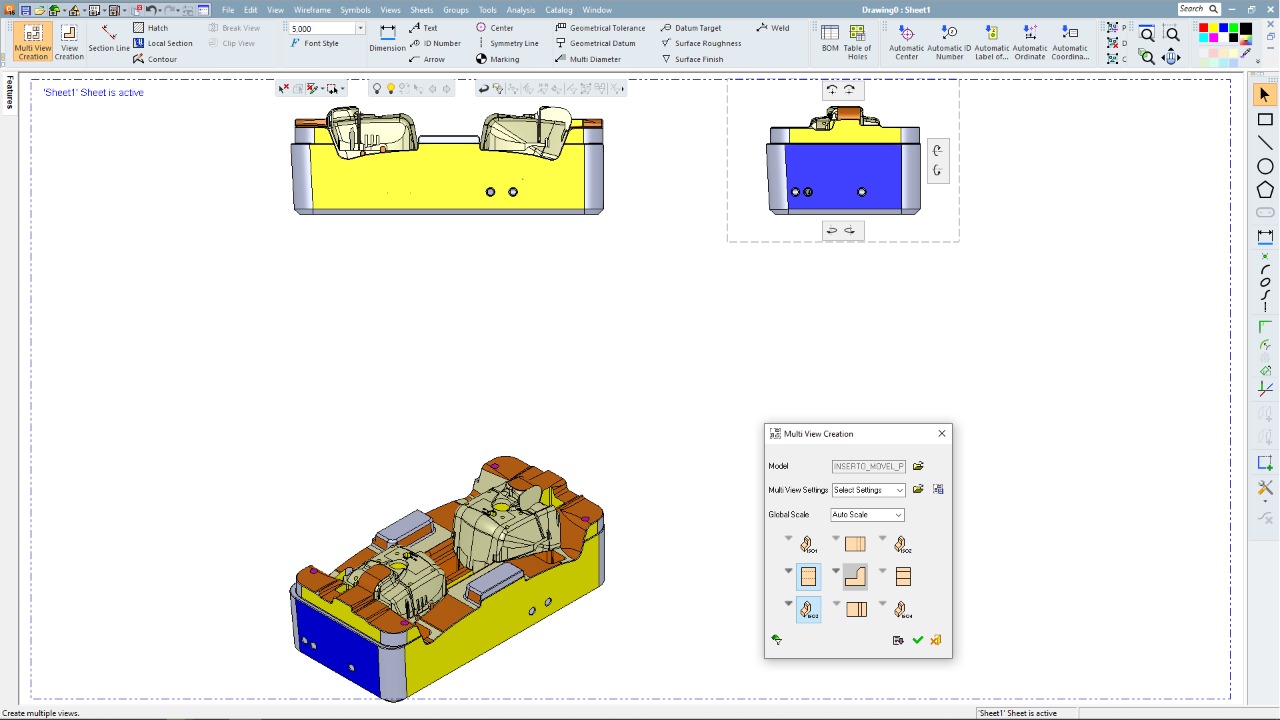Toggle the bottom-center projected view

[855, 609]
